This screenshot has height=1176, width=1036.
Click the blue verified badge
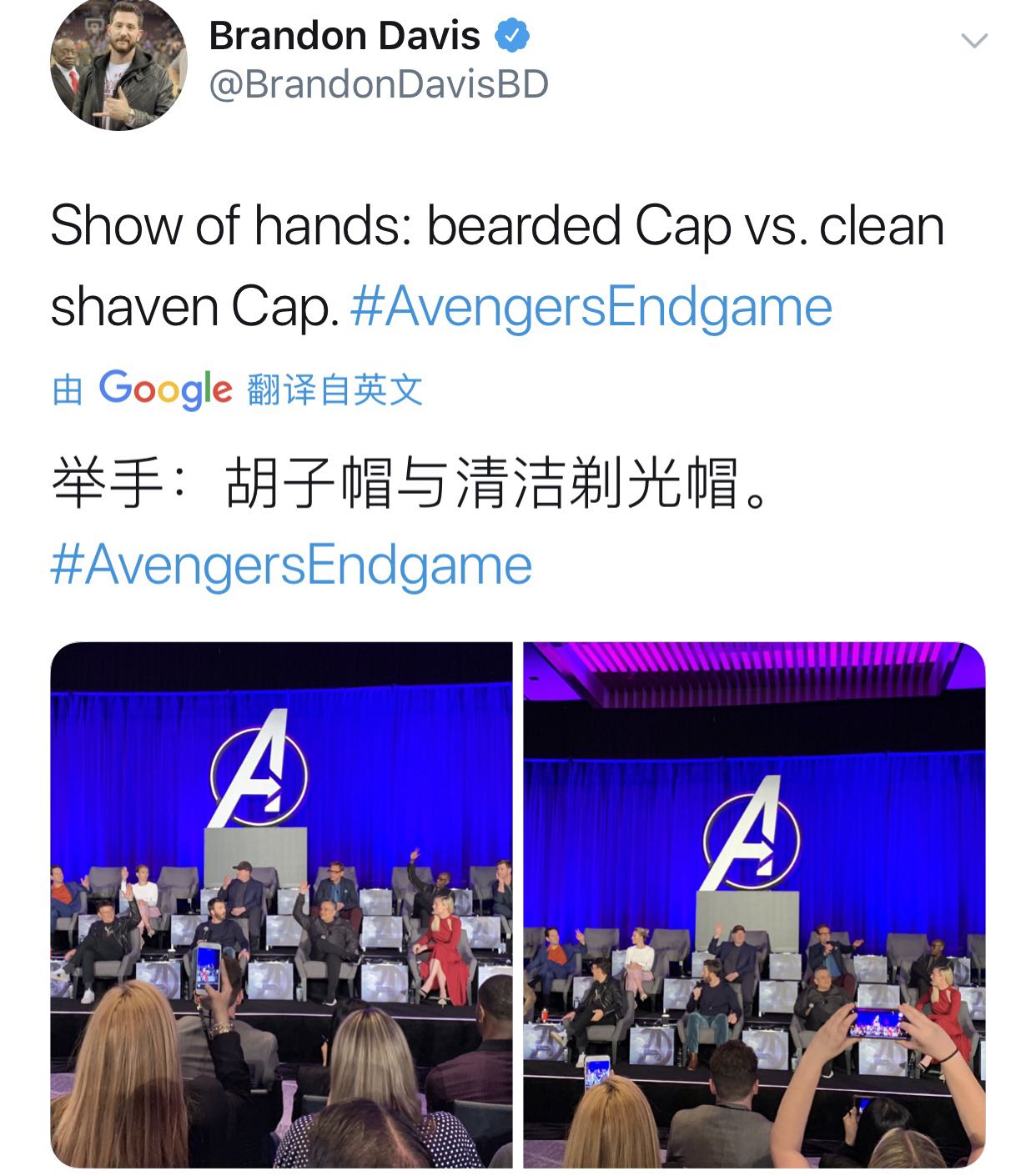click(x=512, y=36)
